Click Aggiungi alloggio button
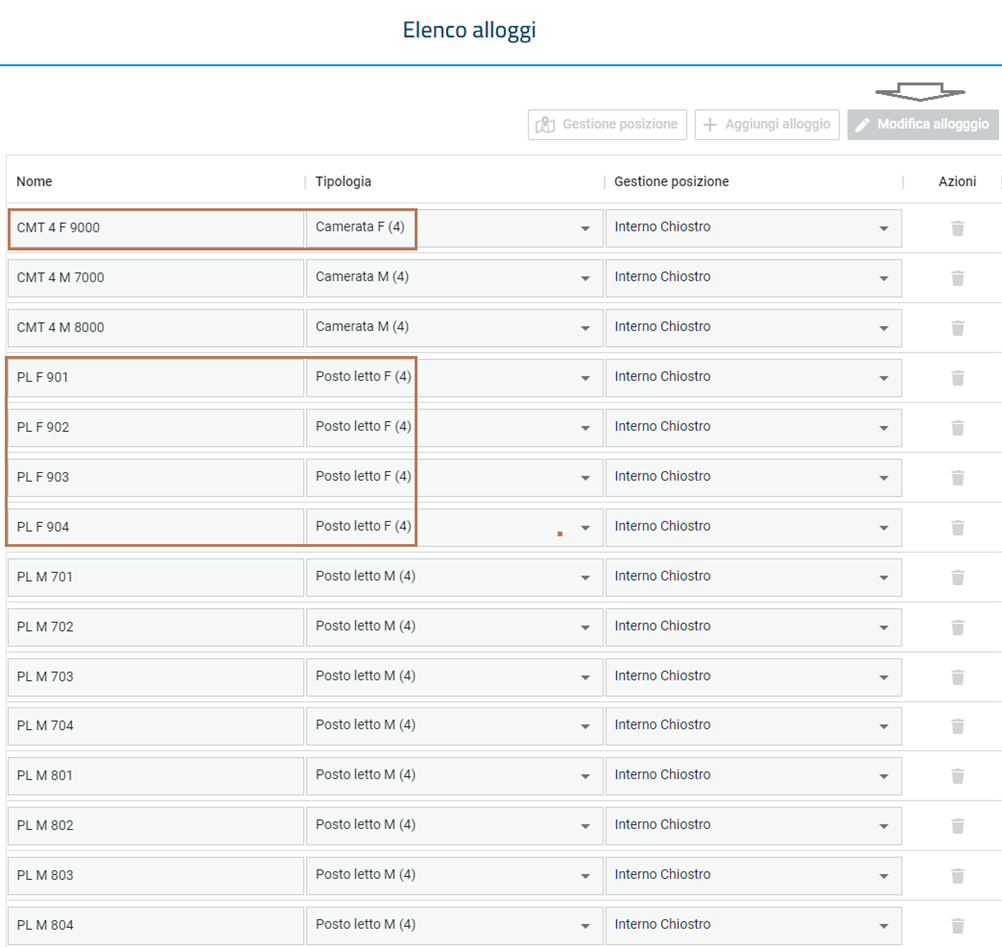Viewport: 1002px width, 947px height. (x=767, y=124)
